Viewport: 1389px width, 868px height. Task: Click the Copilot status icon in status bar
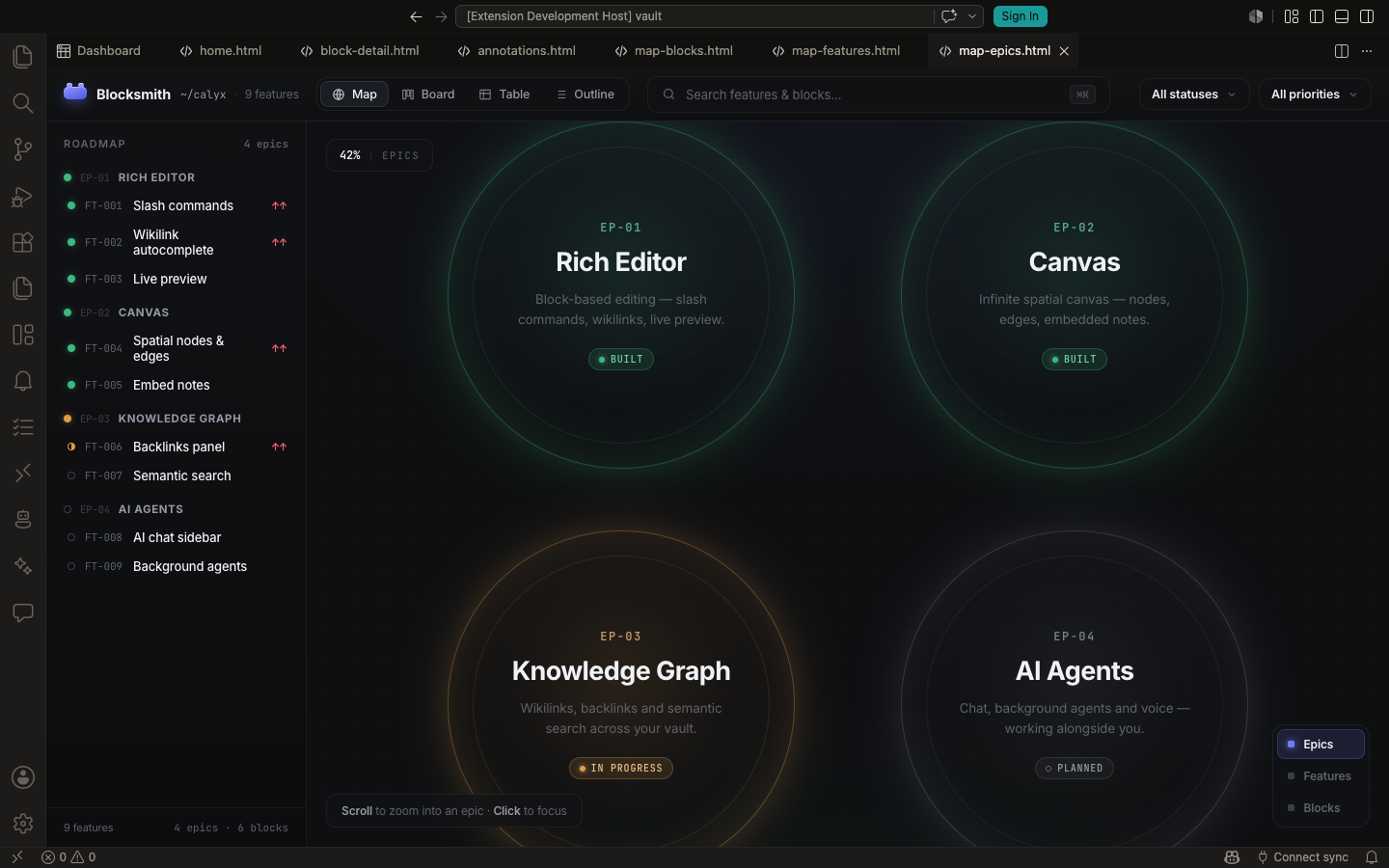point(1232,857)
